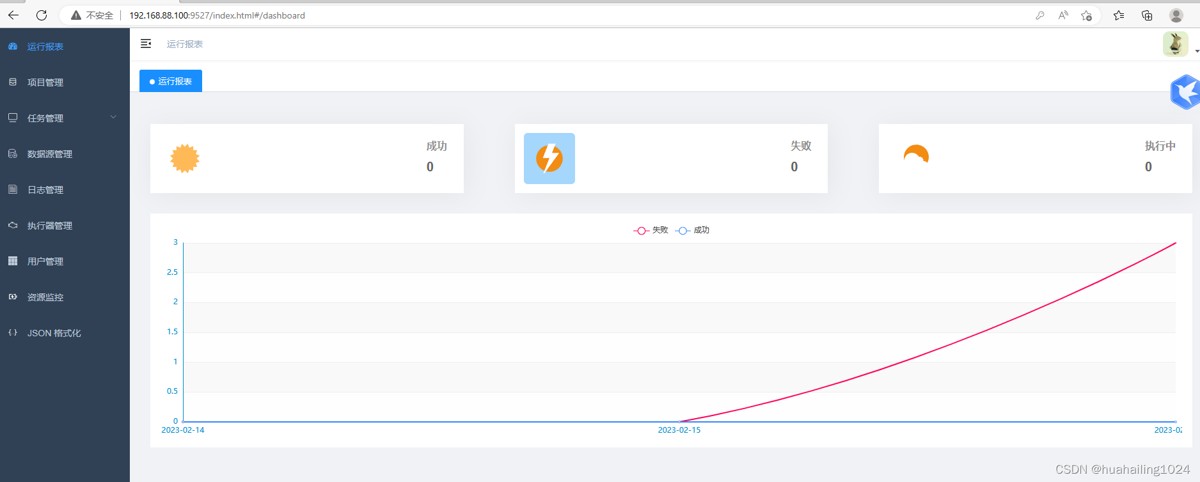Open the browser profile icon
This screenshot has height=482, width=1200.
[x=1176, y=15]
